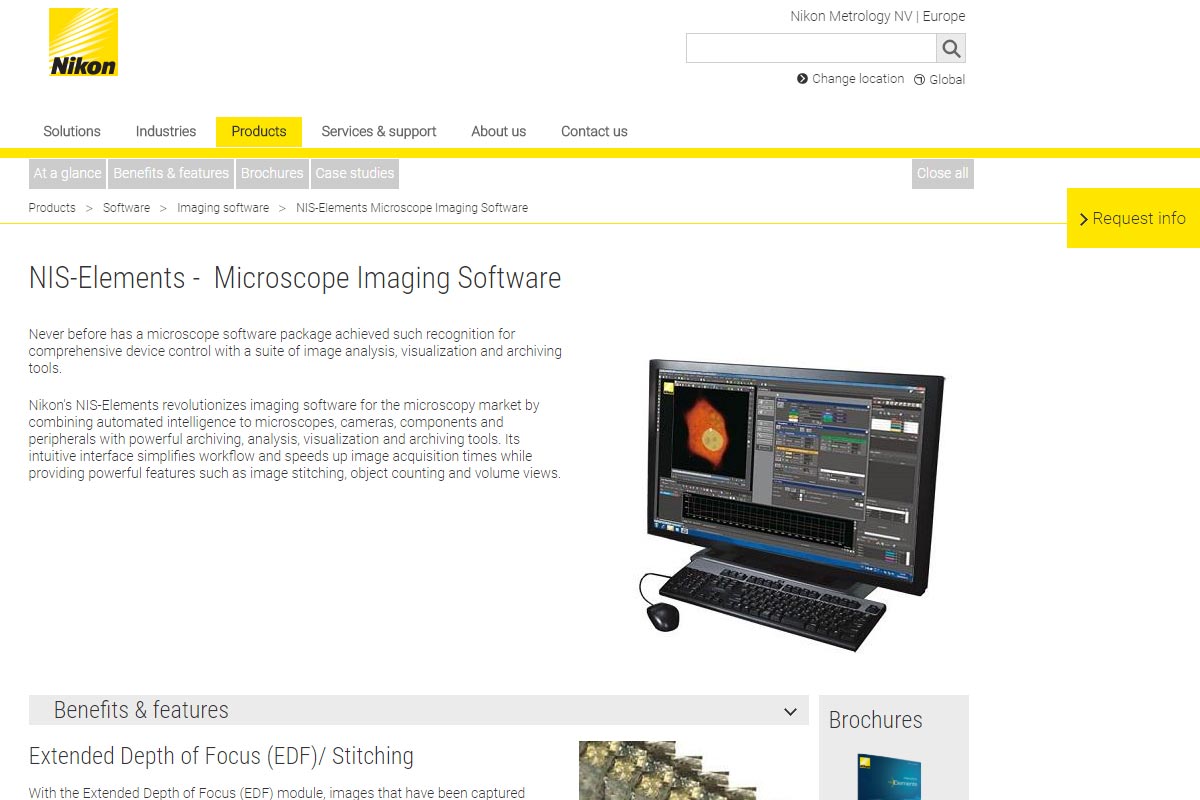This screenshot has height=800, width=1200.
Task: Click the Nikon logo
Action: pyautogui.click(x=84, y=42)
